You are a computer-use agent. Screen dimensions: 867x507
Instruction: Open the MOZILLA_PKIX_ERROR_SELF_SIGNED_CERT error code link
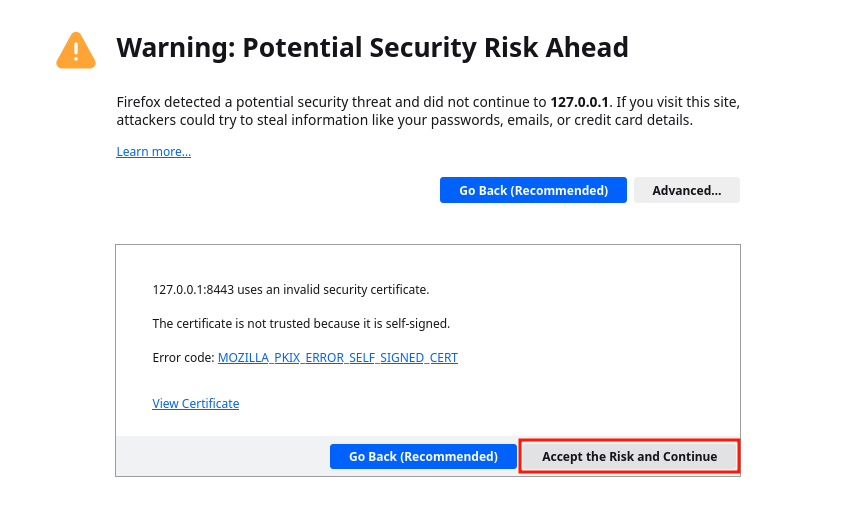[338, 358]
